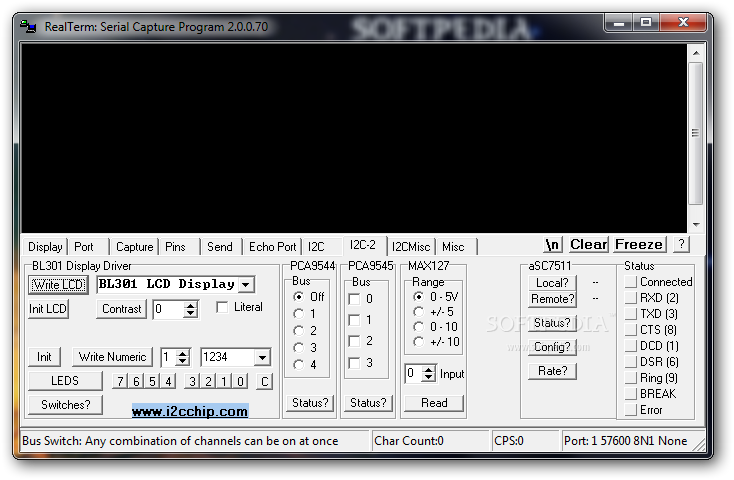Switch to the I2C tab
The height and width of the screenshot is (480, 734).
(x=316, y=247)
